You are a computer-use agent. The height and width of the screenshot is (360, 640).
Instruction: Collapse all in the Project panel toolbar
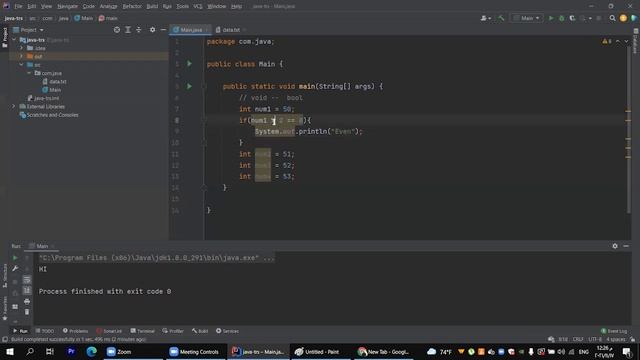coord(139,30)
